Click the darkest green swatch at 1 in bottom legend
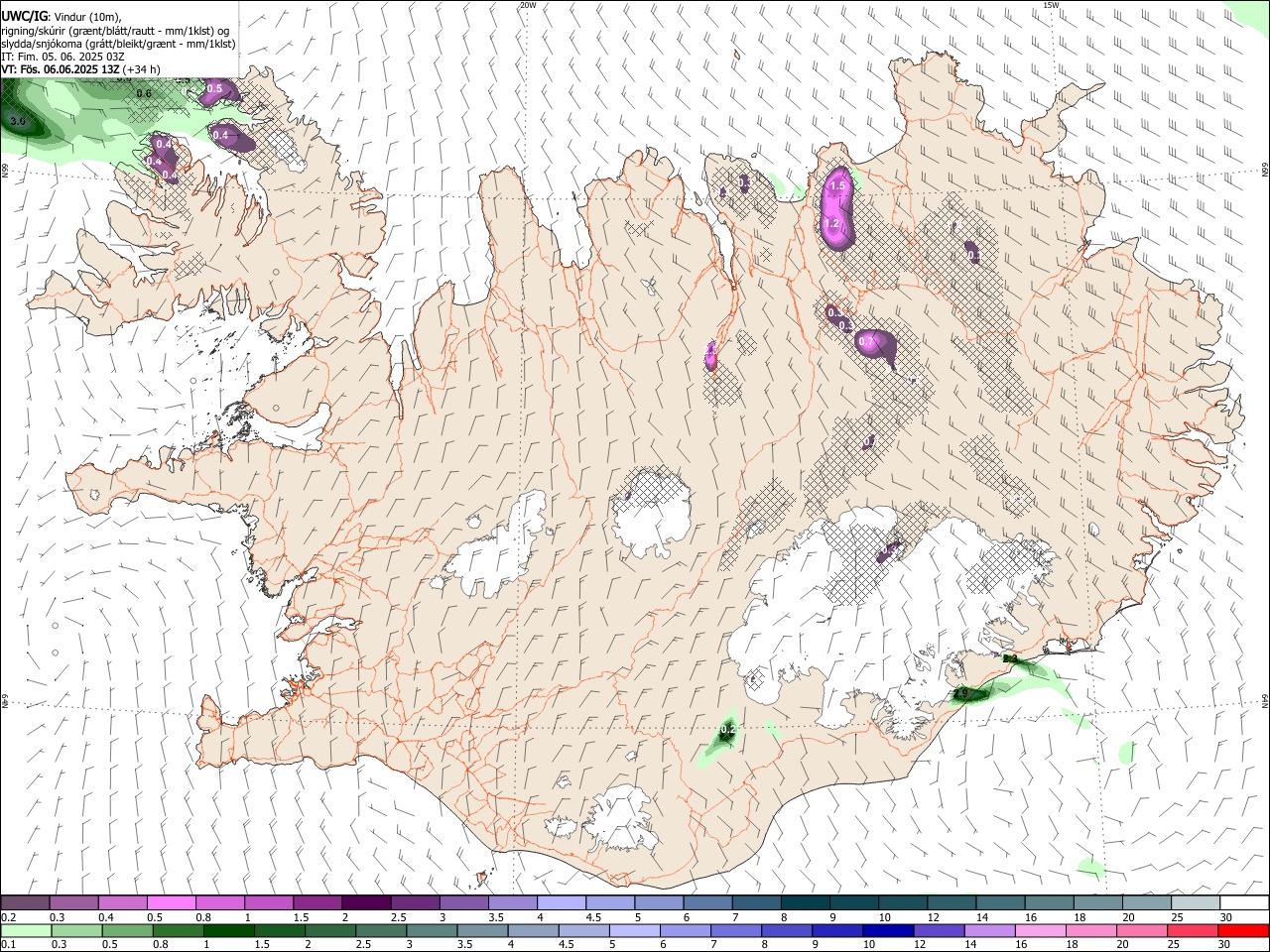This screenshot has height=952, width=1270. [229, 931]
